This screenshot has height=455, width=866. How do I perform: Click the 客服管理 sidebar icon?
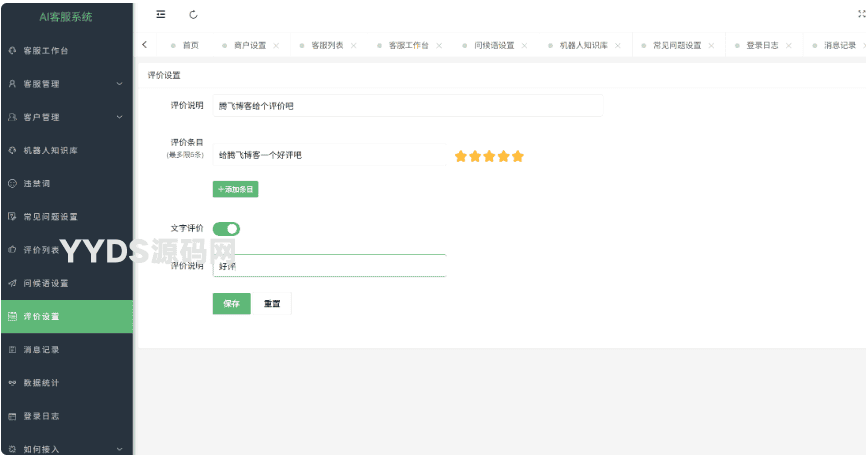click(x=12, y=84)
